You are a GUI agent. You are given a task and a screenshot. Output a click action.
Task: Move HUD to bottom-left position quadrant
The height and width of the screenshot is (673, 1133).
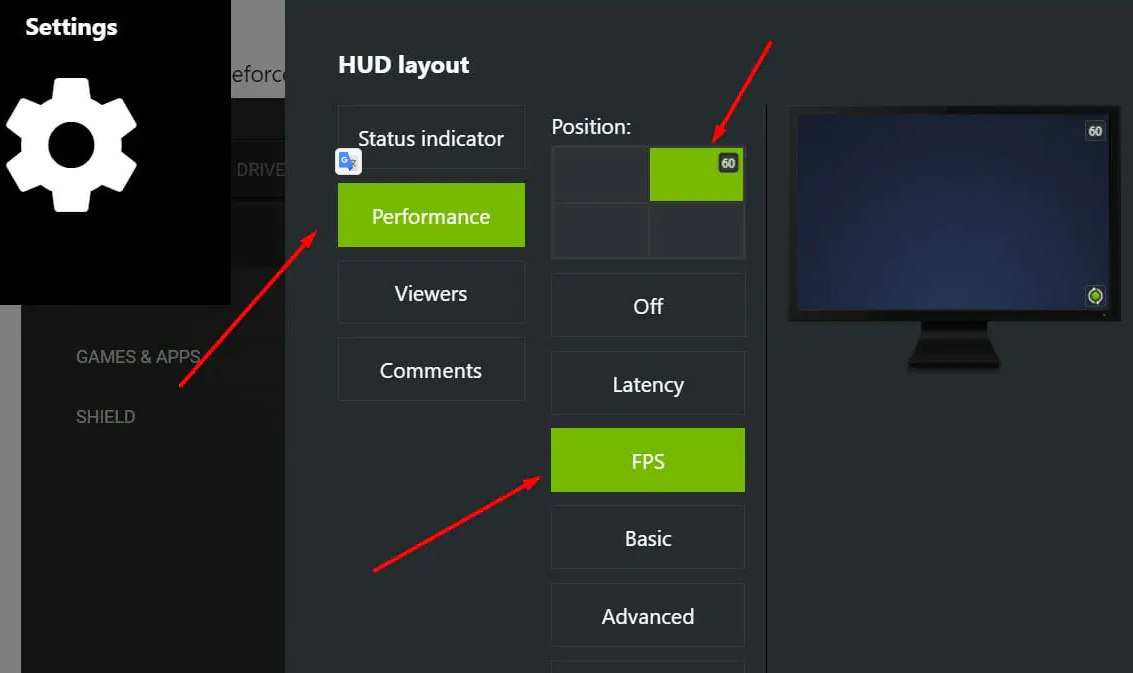[600, 231]
